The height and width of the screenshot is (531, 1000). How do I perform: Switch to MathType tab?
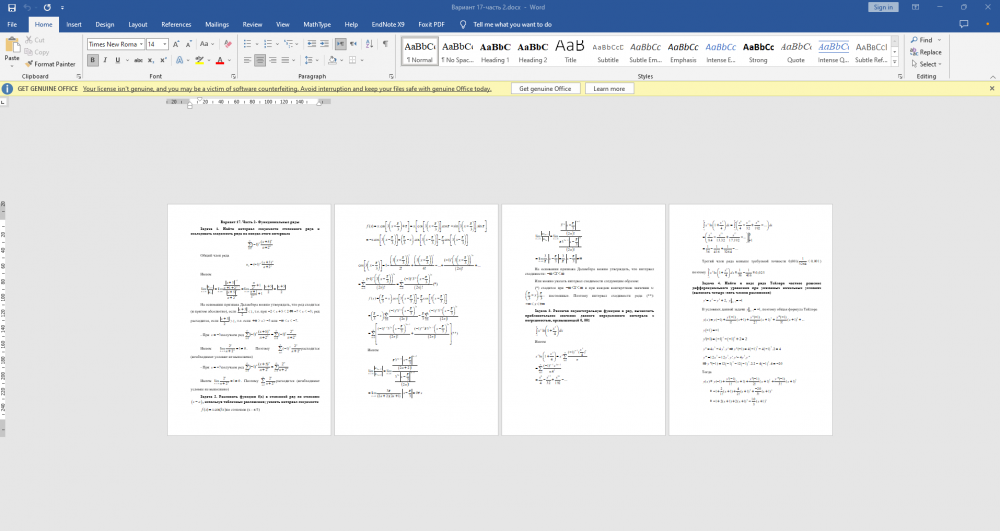(x=317, y=24)
